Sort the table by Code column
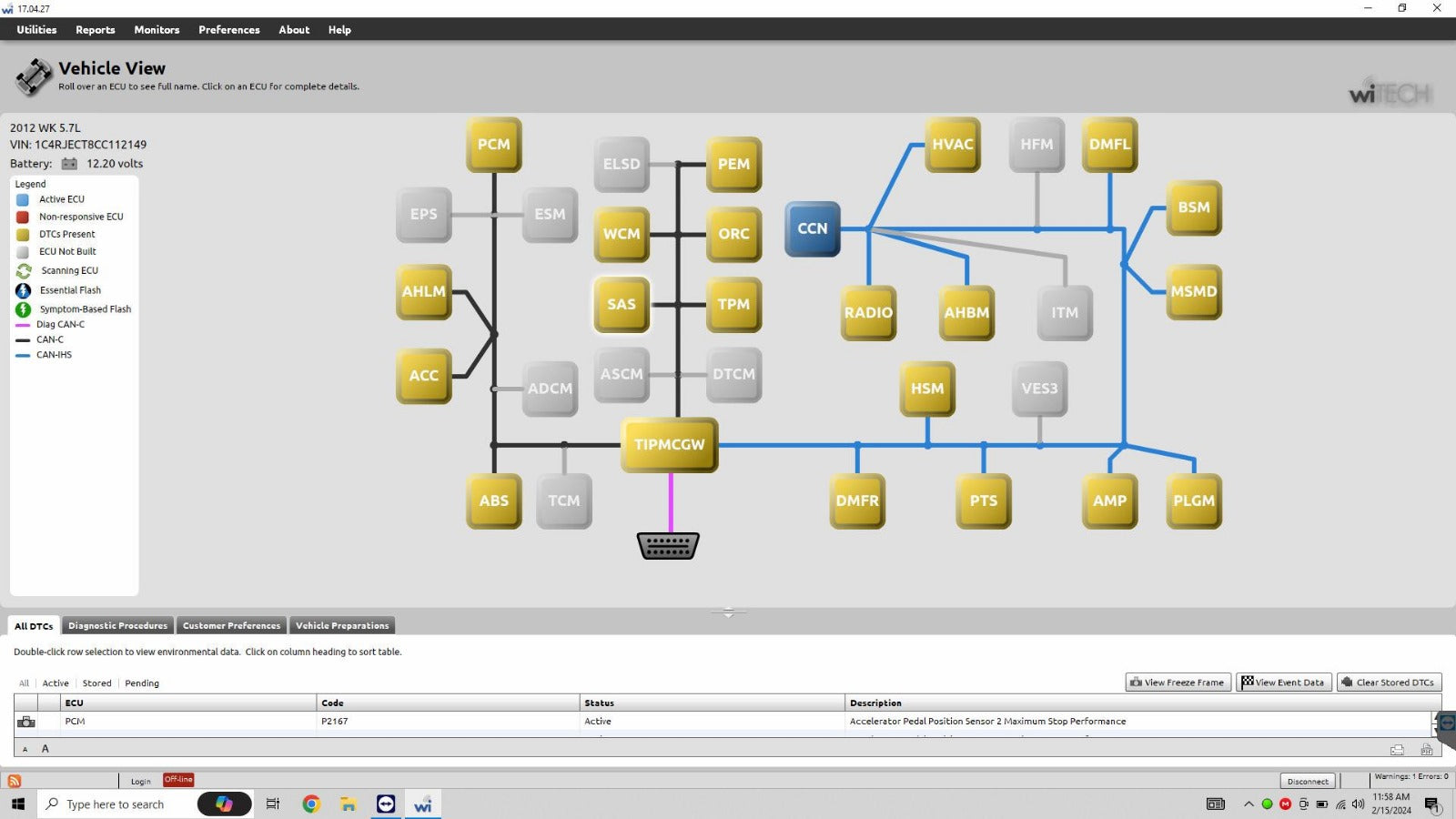The height and width of the screenshot is (819, 1456). tap(333, 703)
